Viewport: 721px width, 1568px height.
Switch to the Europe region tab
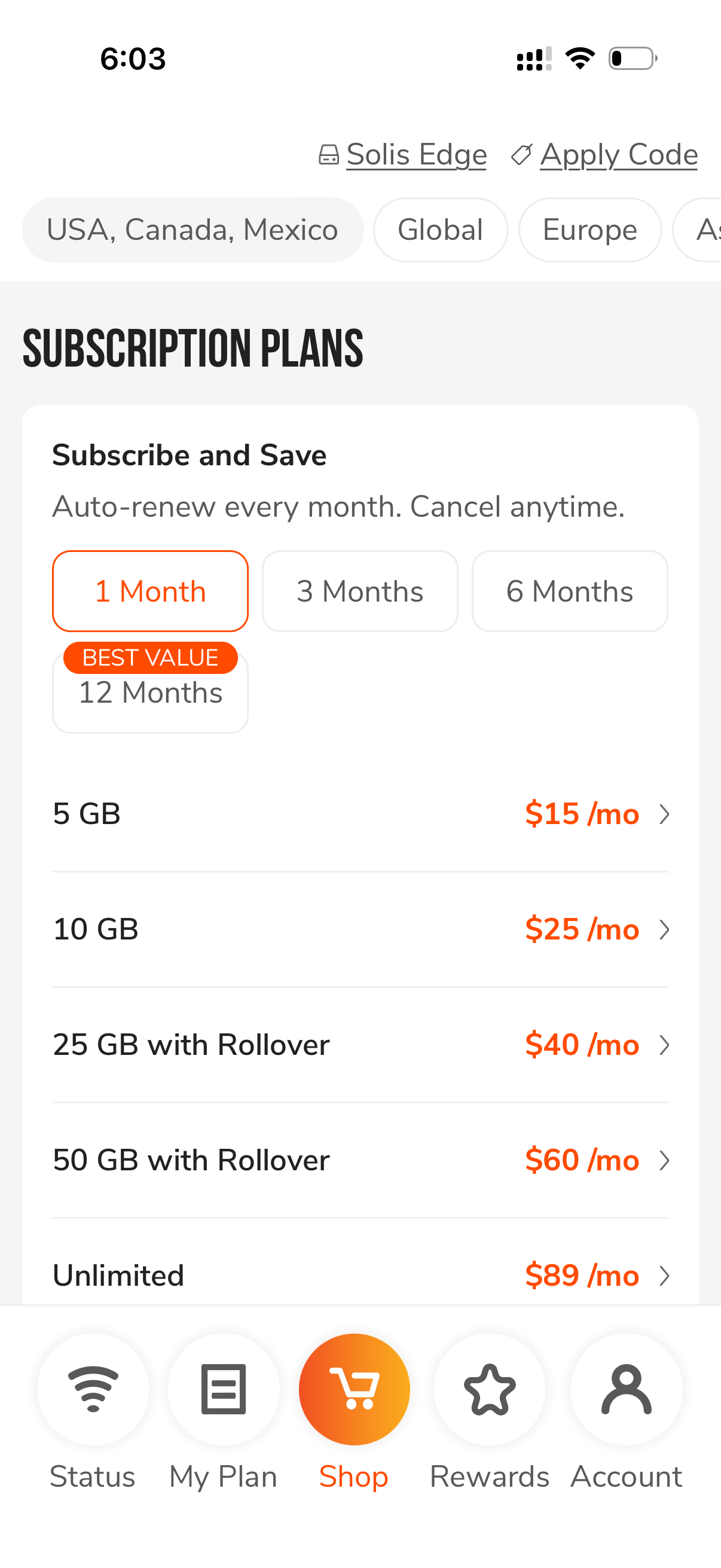pos(590,230)
